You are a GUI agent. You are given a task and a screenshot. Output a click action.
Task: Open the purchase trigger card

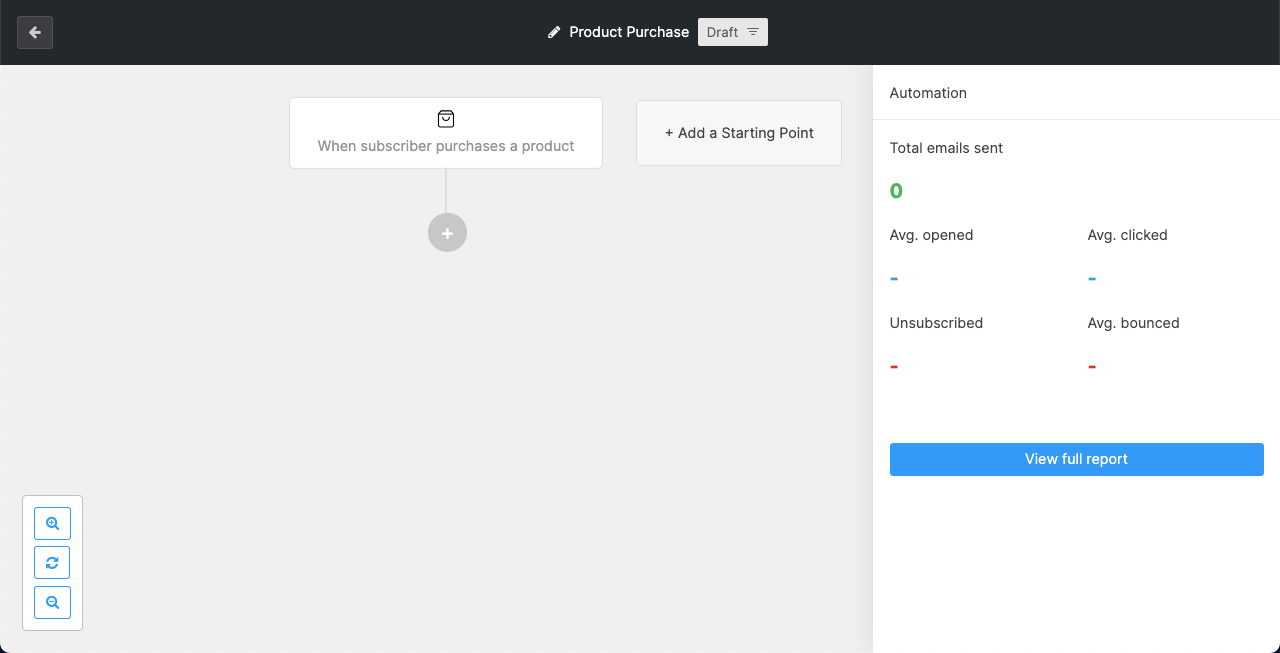[446, 133]
